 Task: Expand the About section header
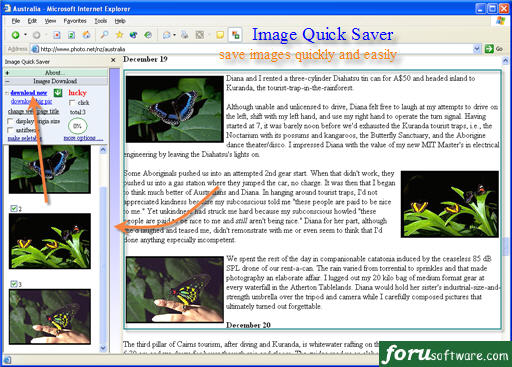(55, 72)
